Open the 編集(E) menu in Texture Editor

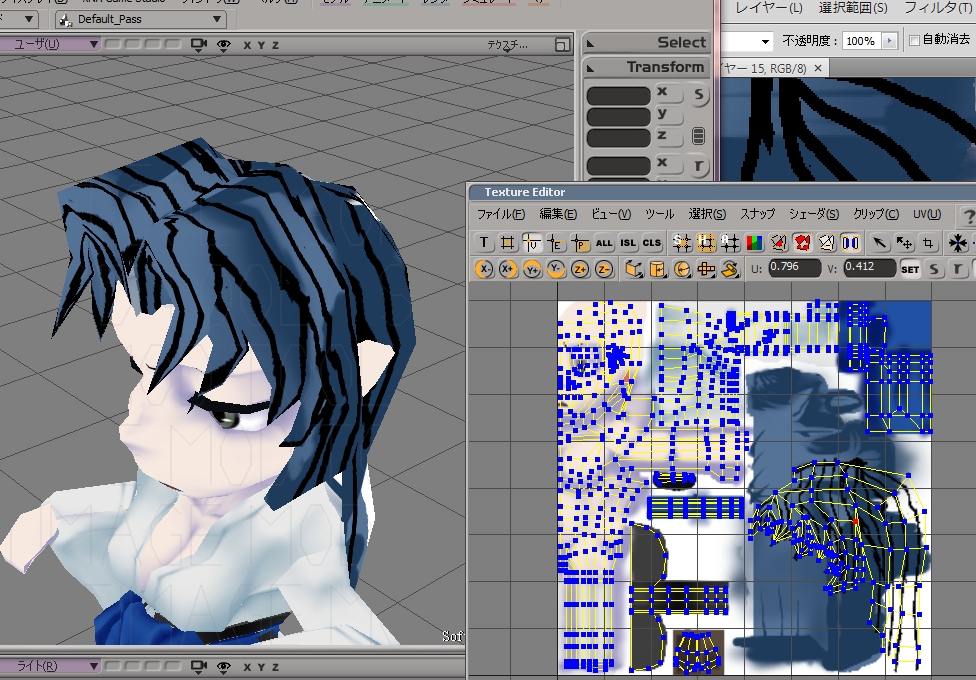coord(558,214)
